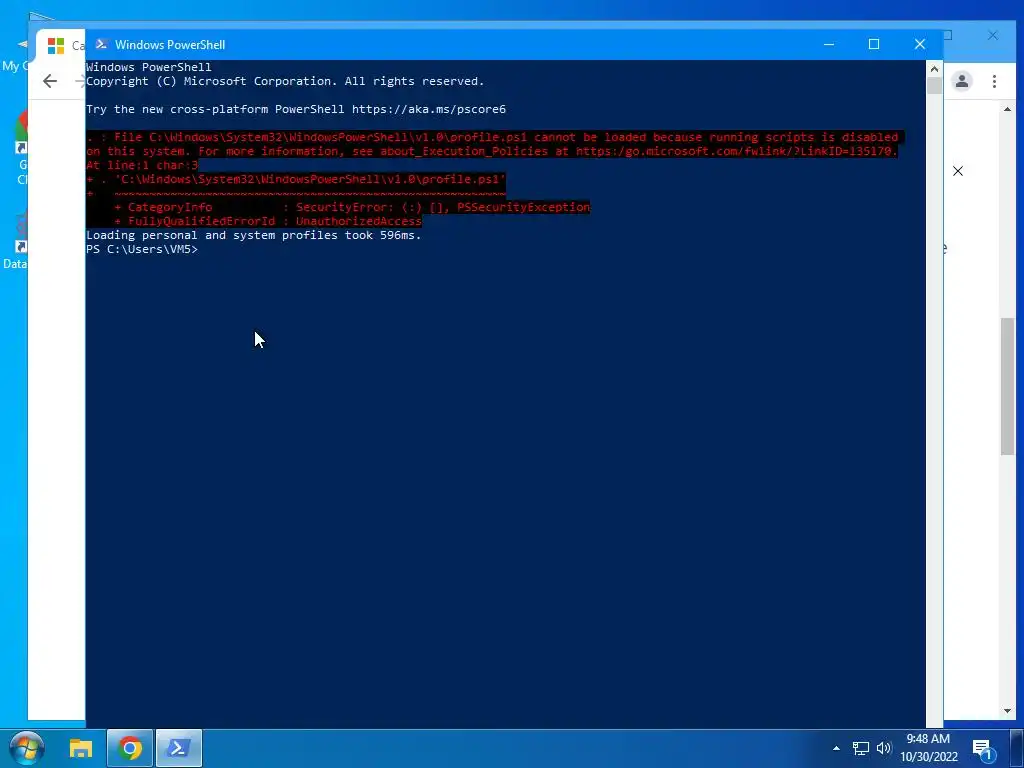Click the volume speaker tray icon
The image size is (1024, 768).
point(884,748)
